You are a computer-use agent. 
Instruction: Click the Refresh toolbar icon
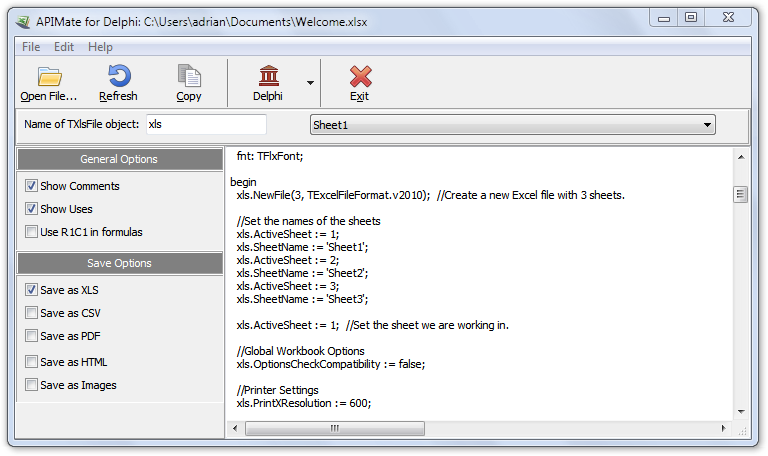[x=118, y=77]
